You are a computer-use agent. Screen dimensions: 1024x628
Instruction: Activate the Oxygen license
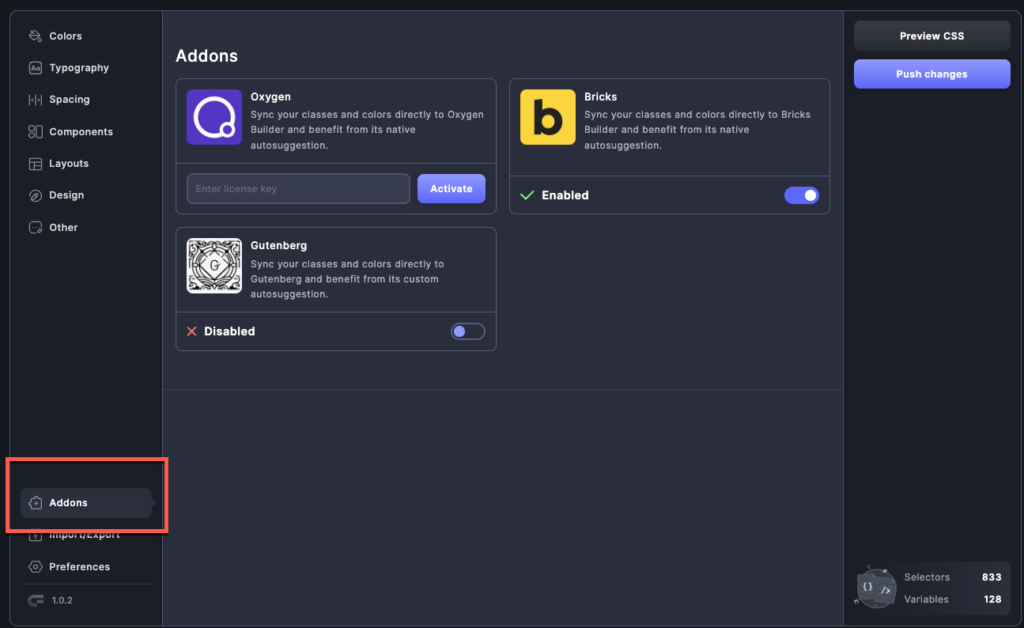click(451, 188)
